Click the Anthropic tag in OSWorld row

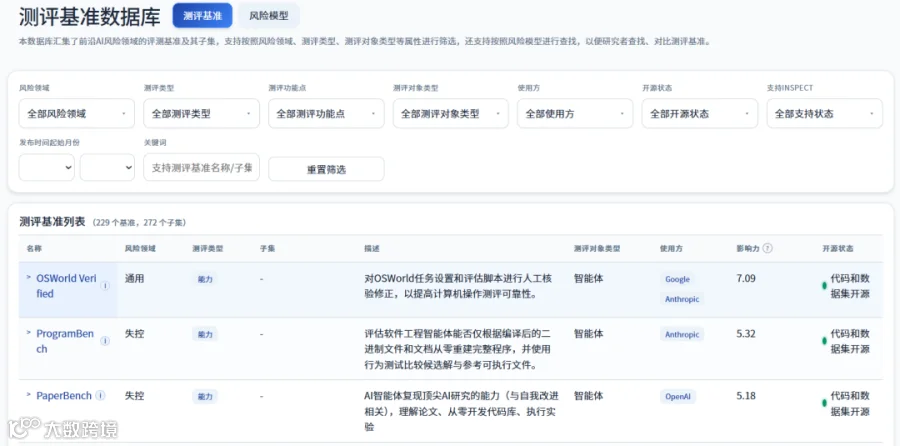click(x=682, y=299)
